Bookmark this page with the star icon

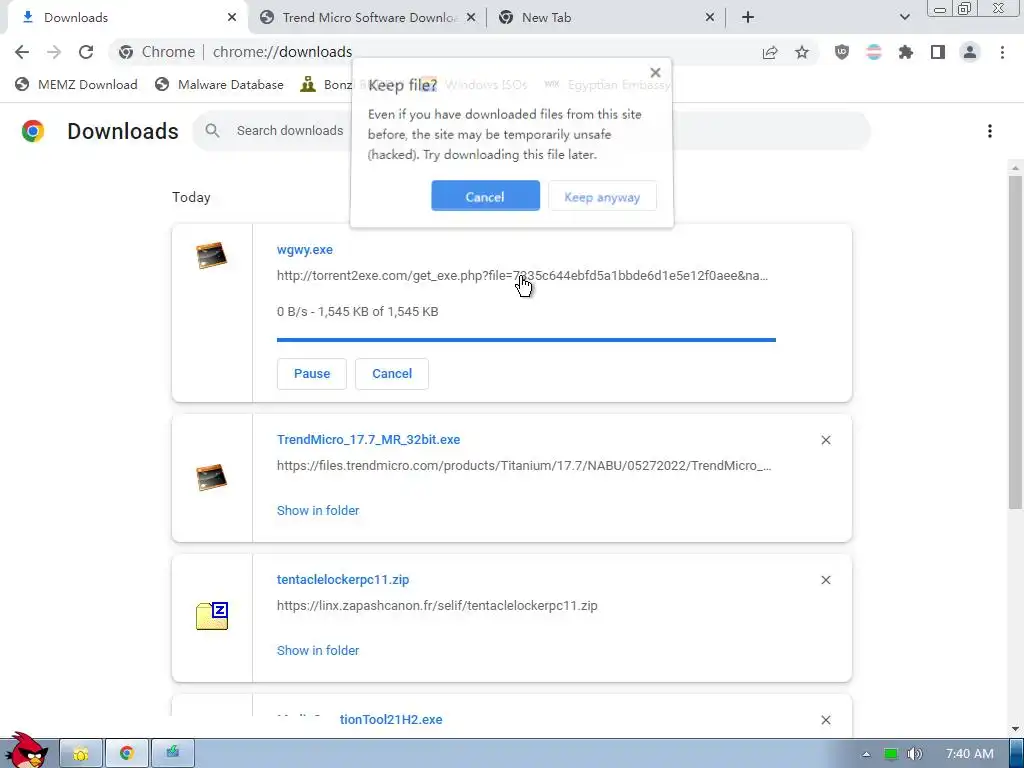click(x=802, y=52)
